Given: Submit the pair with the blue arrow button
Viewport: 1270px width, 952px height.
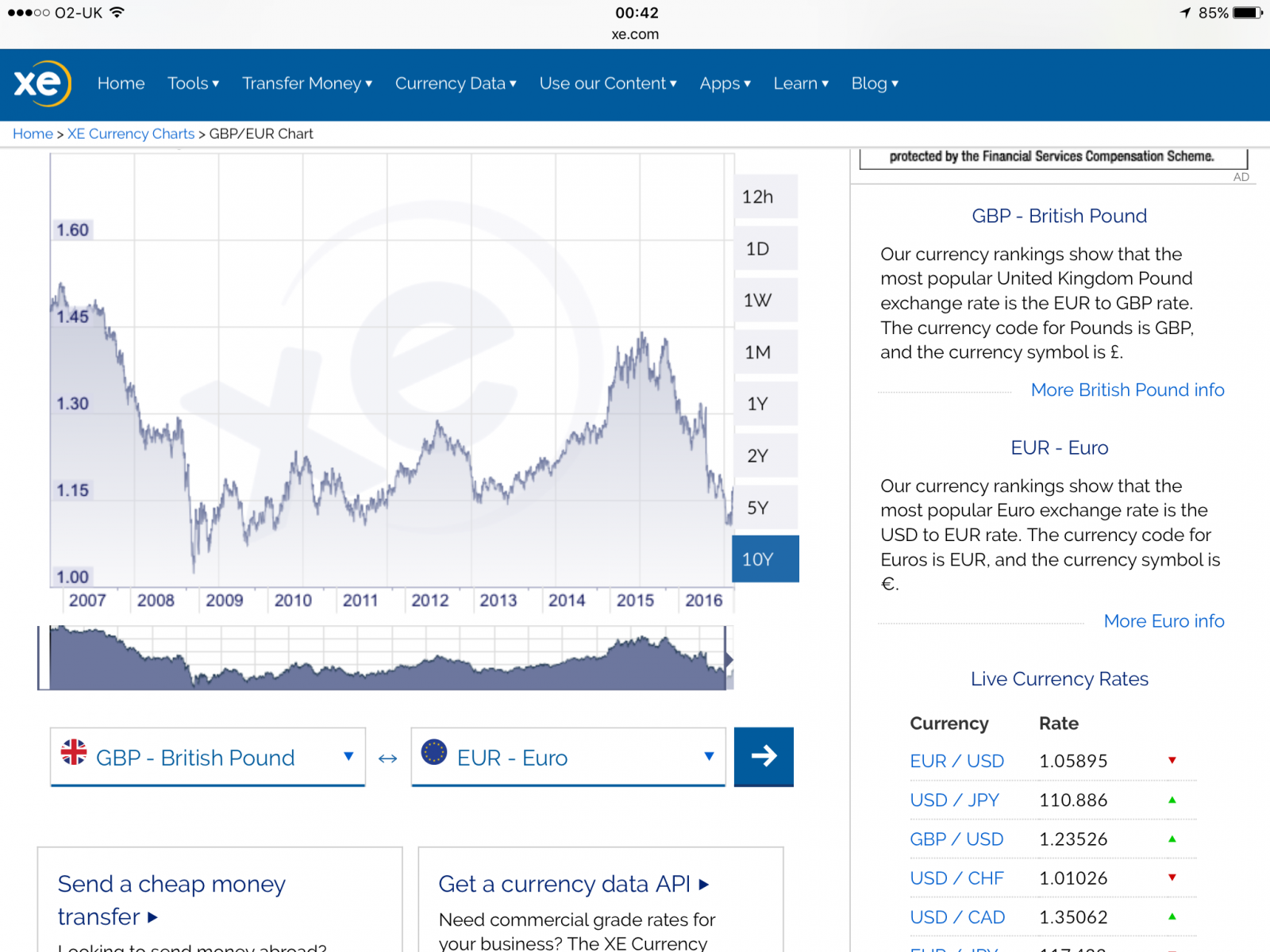Looking at the screenshot, I should [x=764, y=756].
